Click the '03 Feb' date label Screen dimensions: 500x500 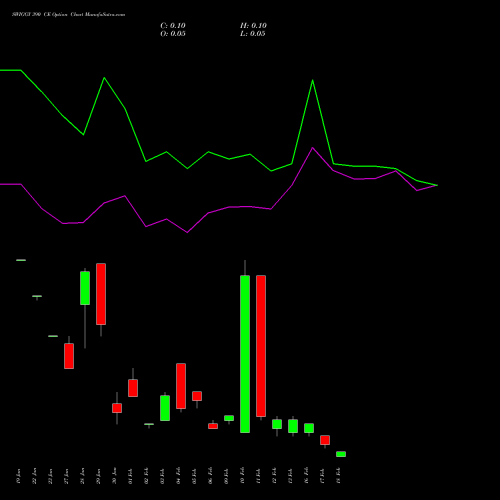click(163, 476)
